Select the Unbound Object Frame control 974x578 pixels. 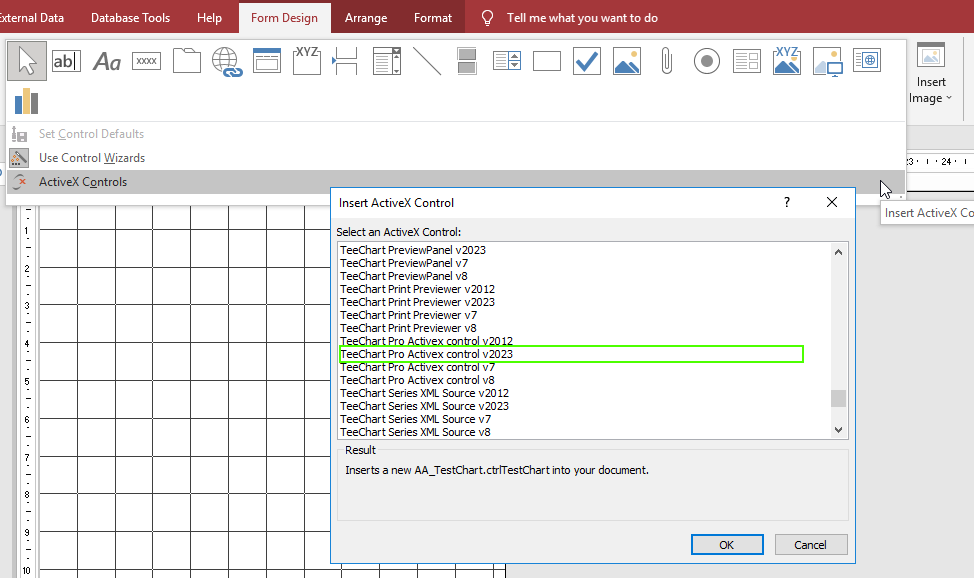(x=627, y=61)
